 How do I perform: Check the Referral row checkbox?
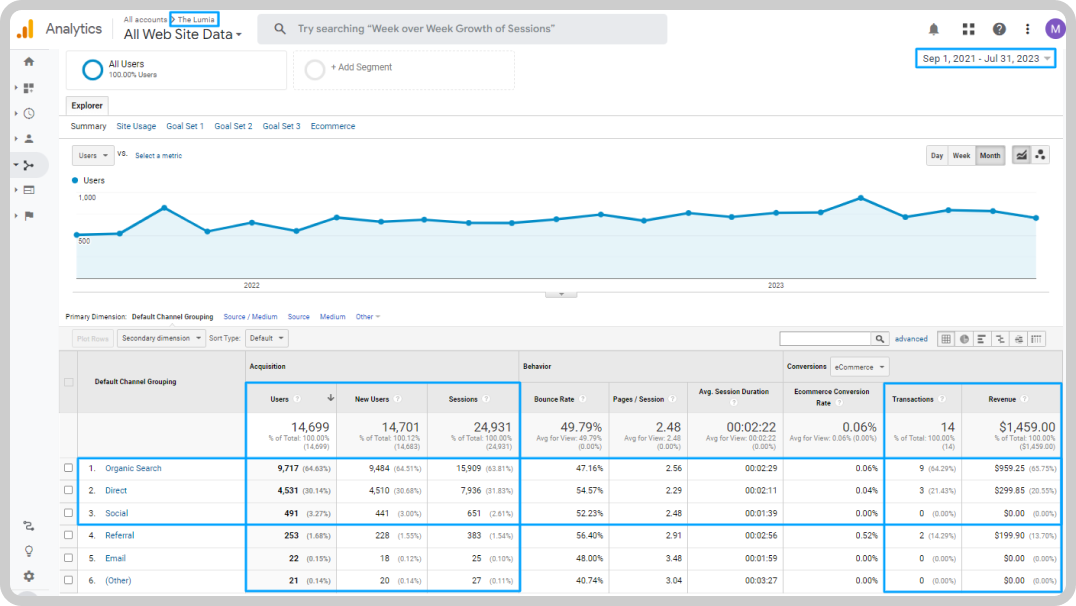tap(69, 535)
